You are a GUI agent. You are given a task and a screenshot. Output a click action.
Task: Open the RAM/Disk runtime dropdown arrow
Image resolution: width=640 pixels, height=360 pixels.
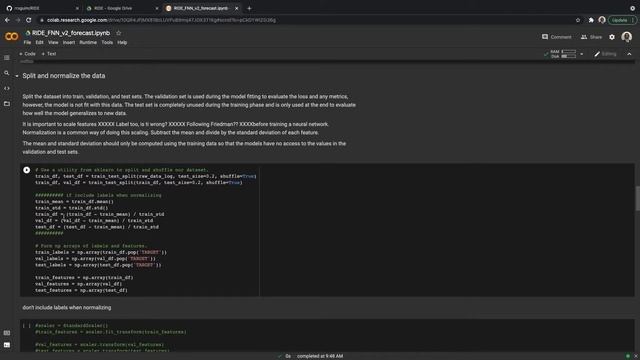pos(582,54)
